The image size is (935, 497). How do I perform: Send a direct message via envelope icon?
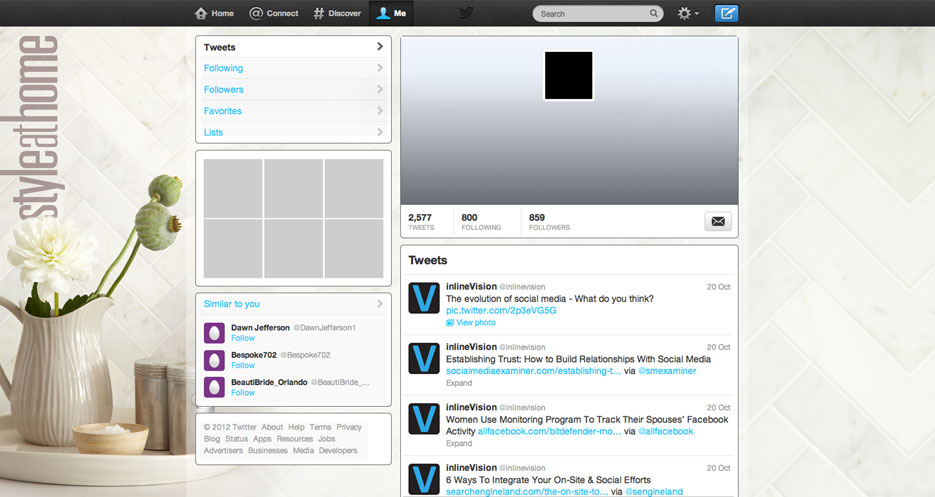718,221
